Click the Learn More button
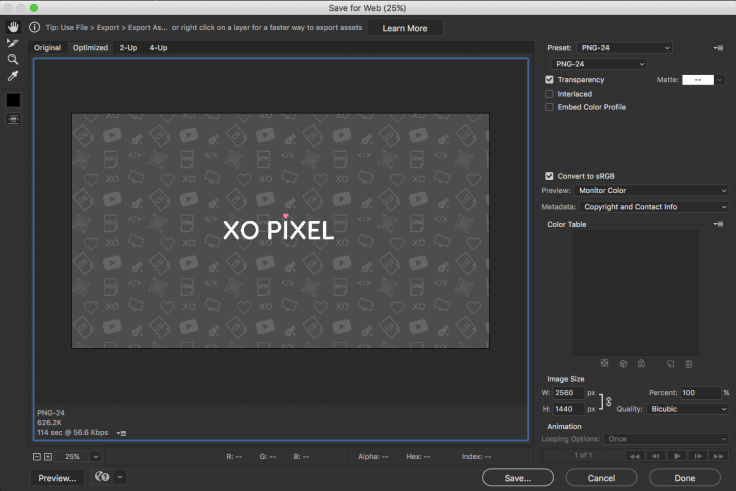The image size is (736, 491). [x=405, y=28]
